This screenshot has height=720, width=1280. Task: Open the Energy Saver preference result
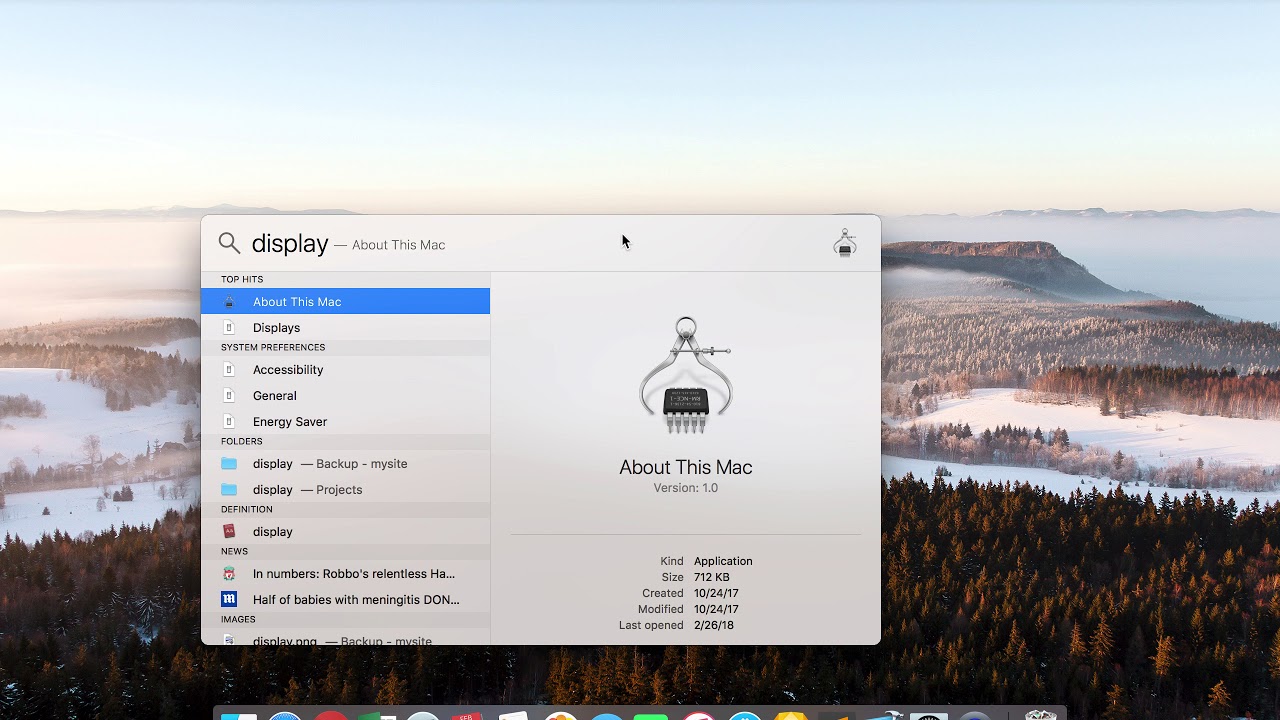click(x=345, y=421)
